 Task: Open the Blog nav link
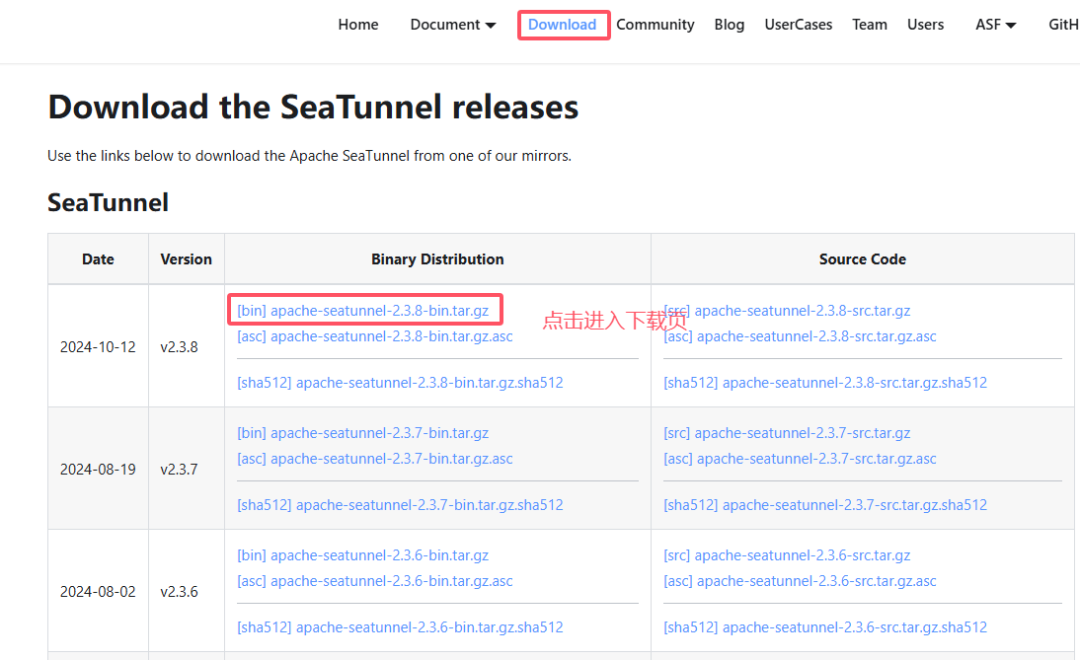pos(729,25)
